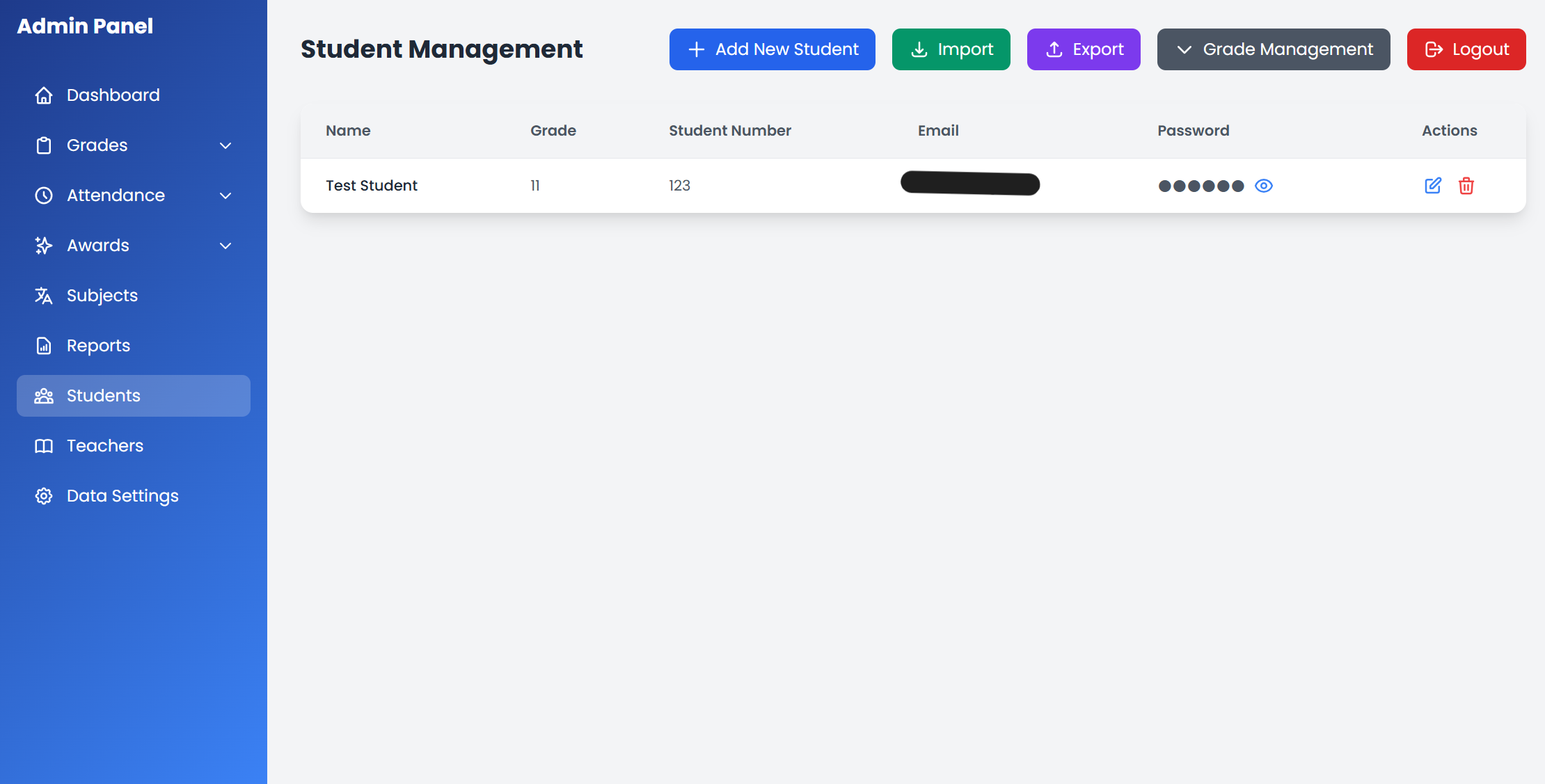Select the Test Student name cell
1545x784 pixels.
[372, 186]
